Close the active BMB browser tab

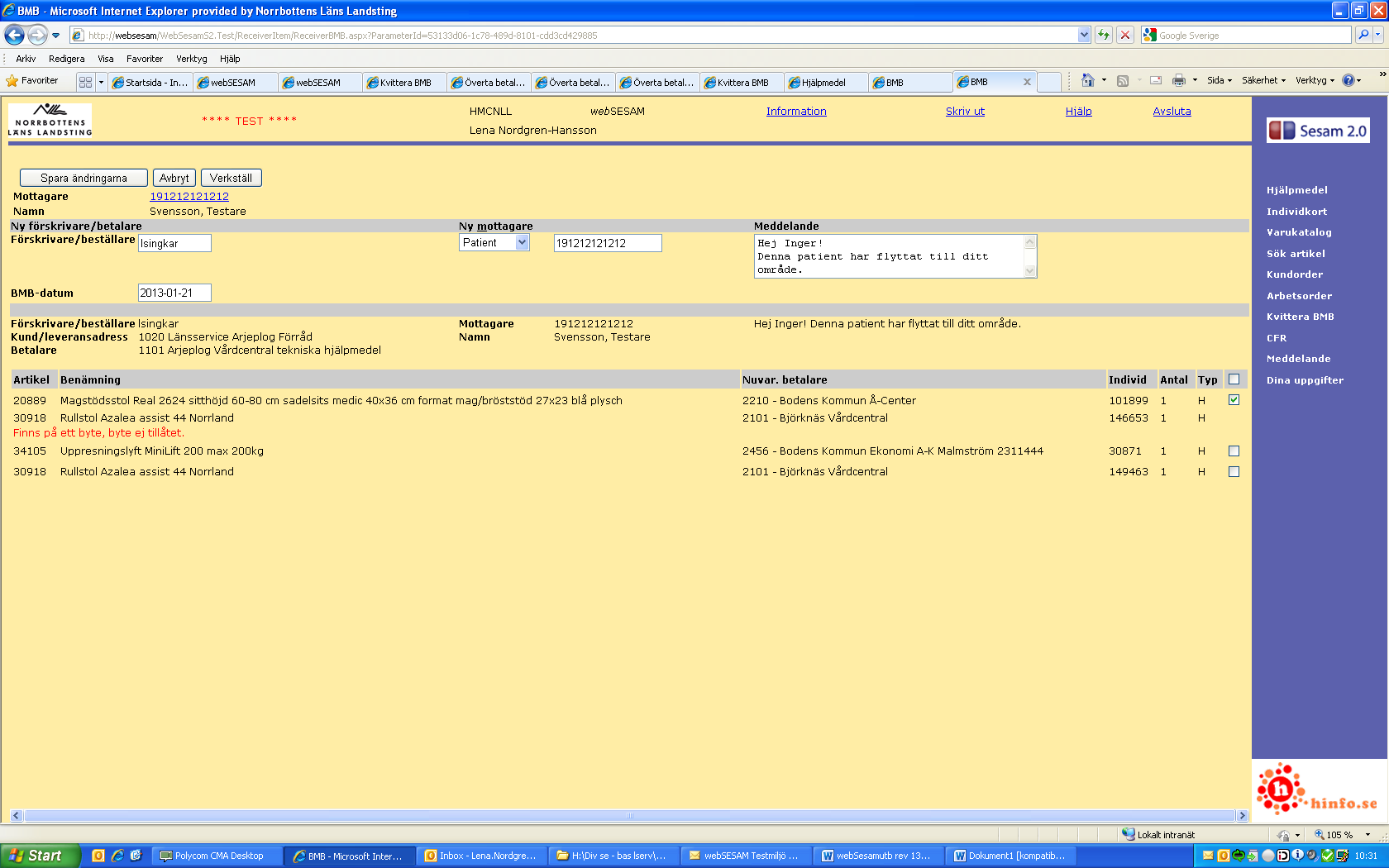point(1027,82)
